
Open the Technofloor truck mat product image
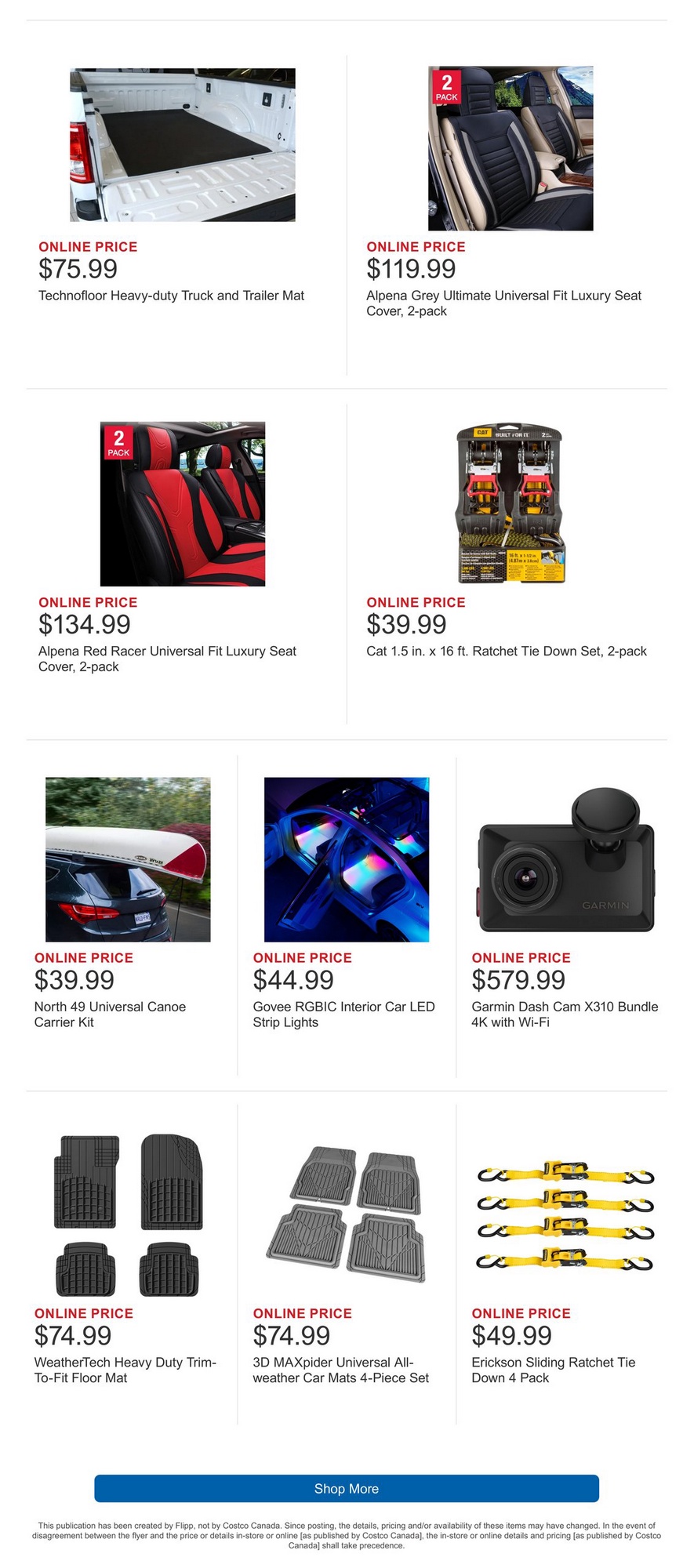point(183,145)
